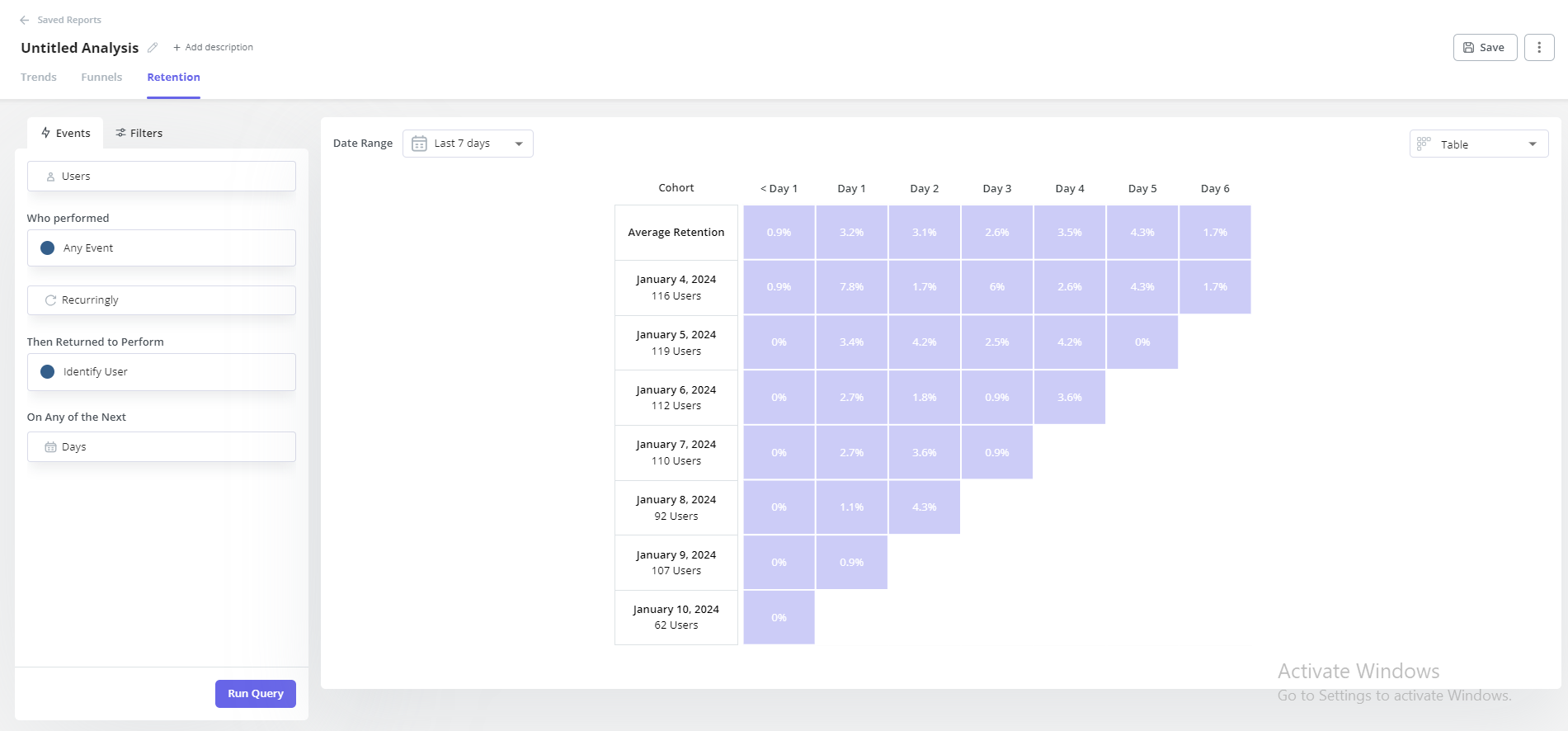Click the Day 6 column header
Image resolution: width=1568 pixels, height=731 pixels.
coord(1215,188)
